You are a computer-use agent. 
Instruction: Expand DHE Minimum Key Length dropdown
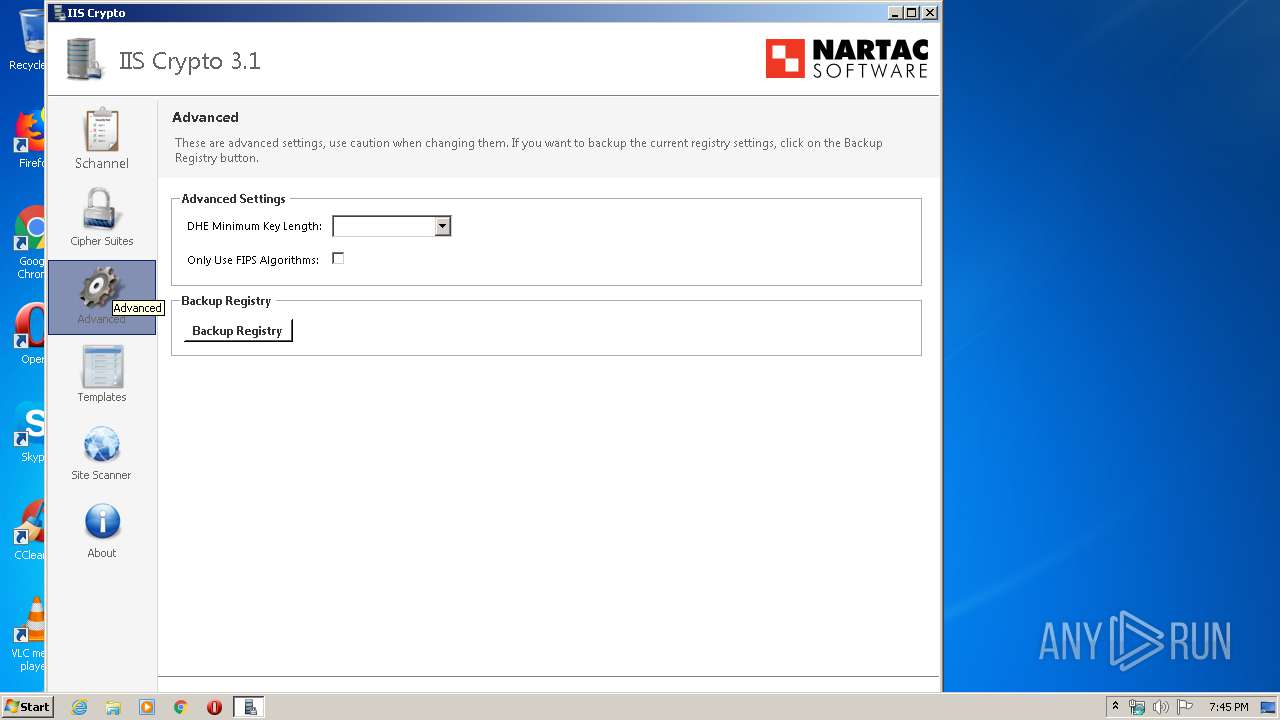pyautogui.click(x=442, y=226)
